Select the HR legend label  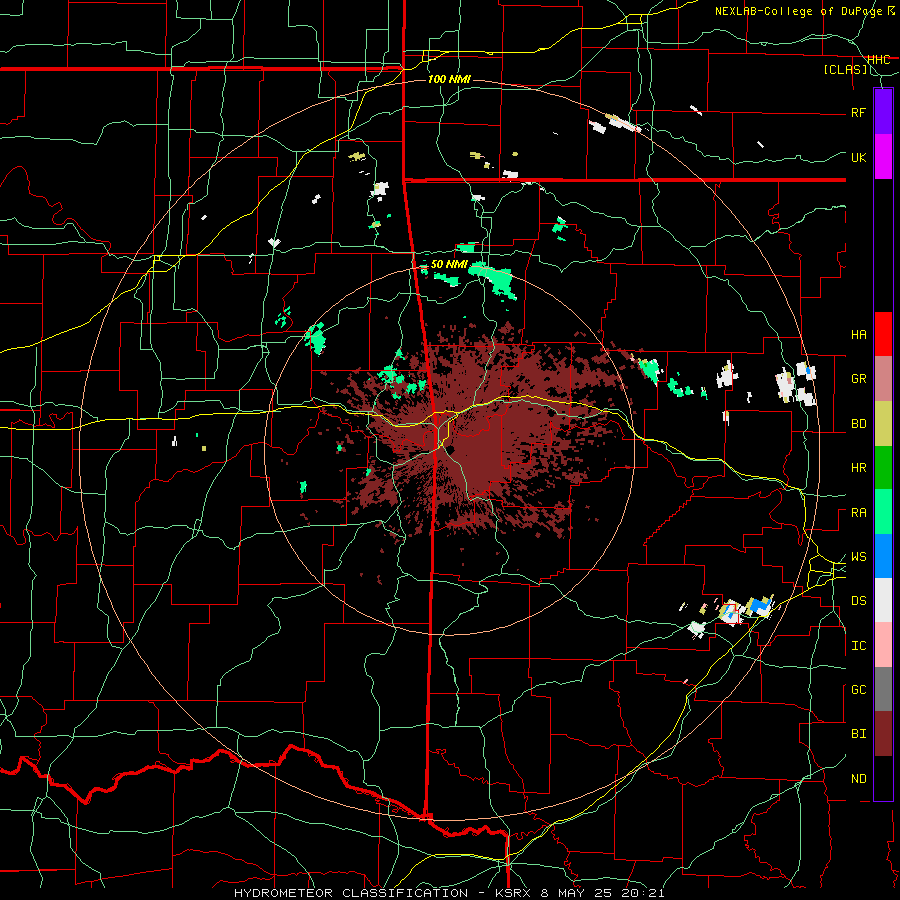coord(858,468)
